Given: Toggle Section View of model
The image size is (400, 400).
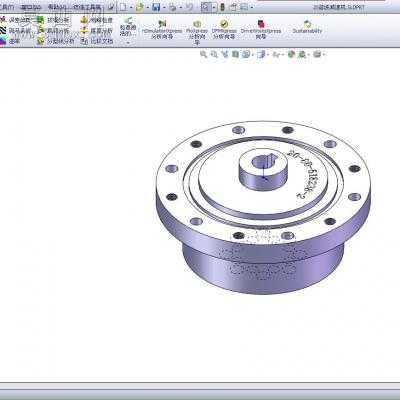Looking at the screenshot, I should [235, 54].
